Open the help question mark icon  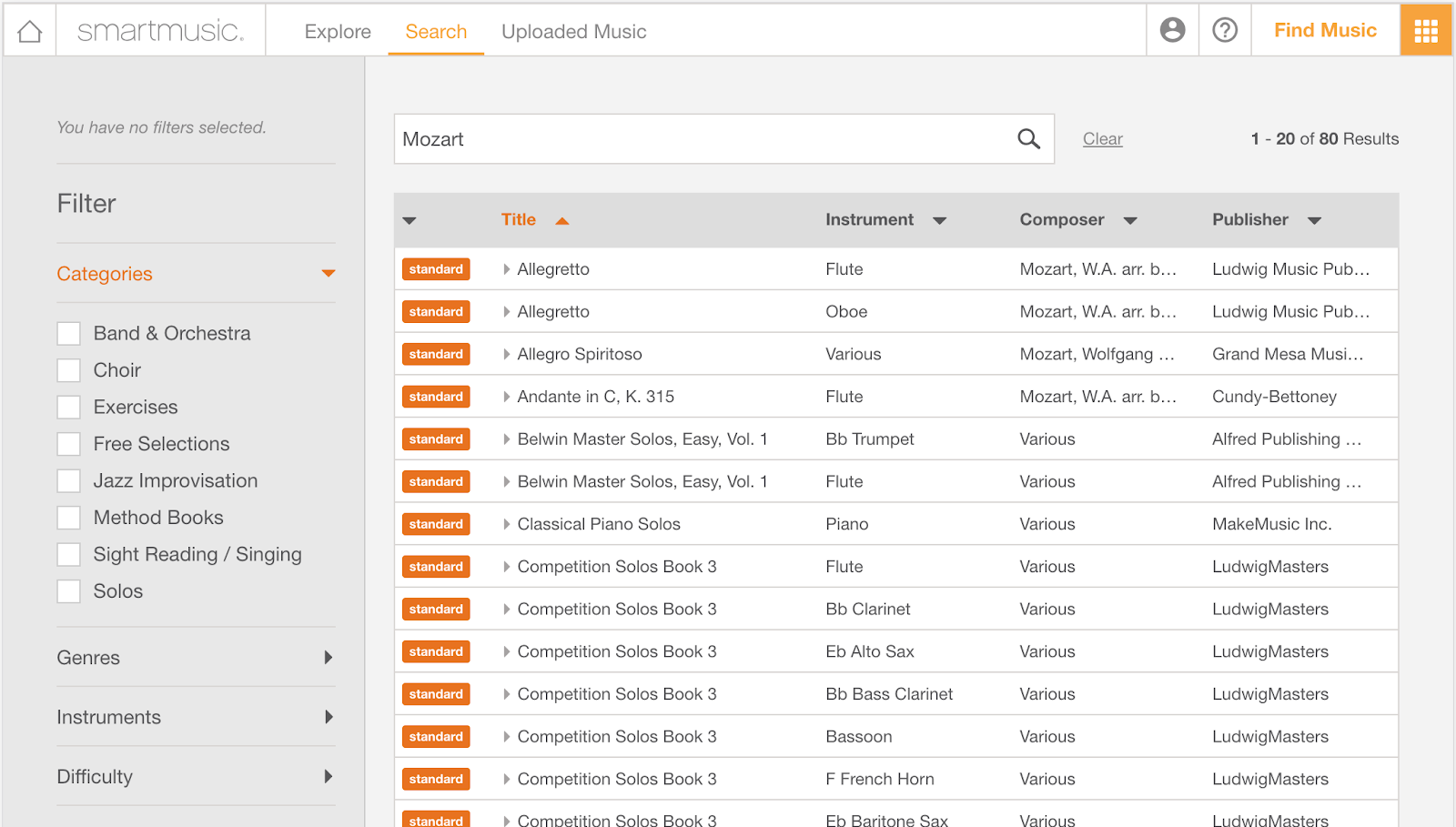(1225, 30)
